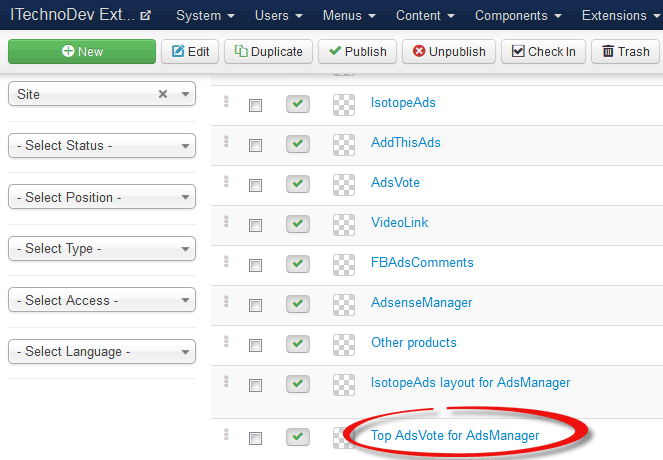663x460 pixels.
Task: Open the Select Type dropdown
Action: [x=102, y=249]
